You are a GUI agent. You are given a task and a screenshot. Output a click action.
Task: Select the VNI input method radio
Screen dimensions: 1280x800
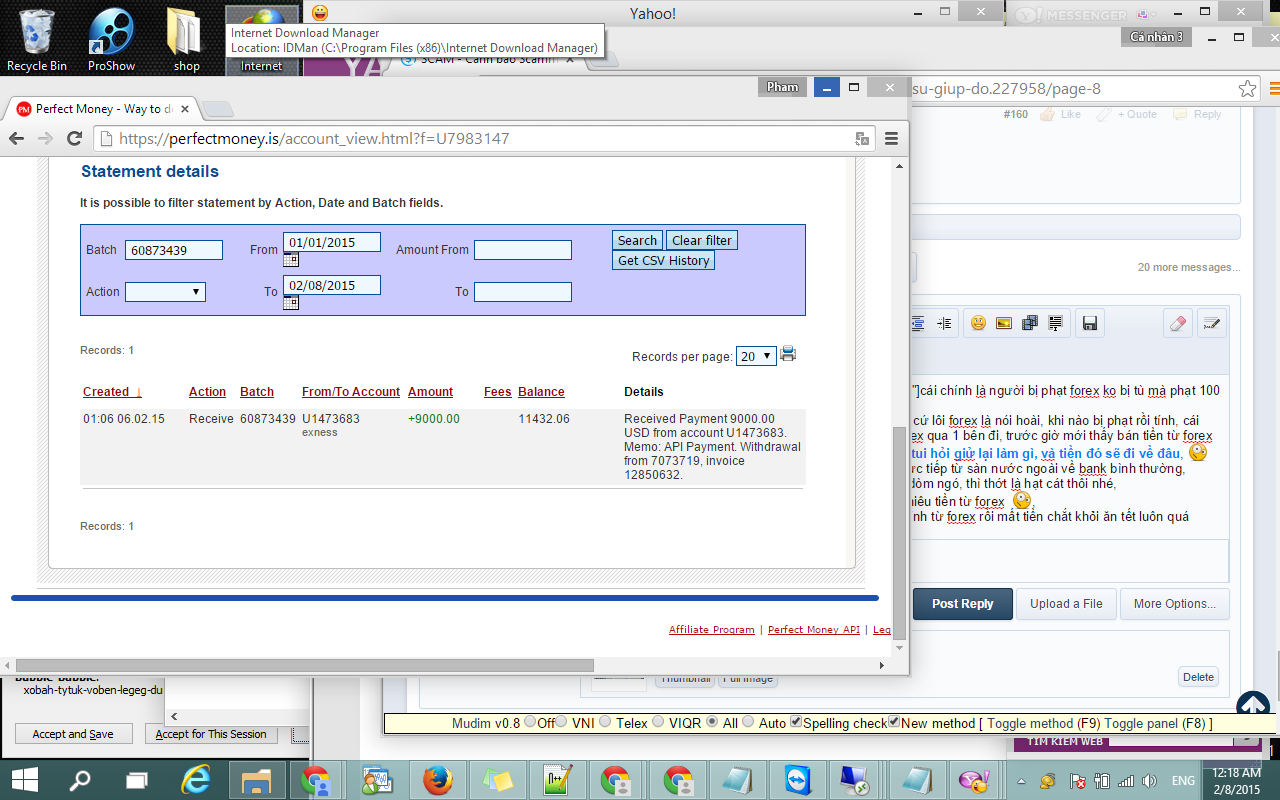pyautogui.click(x=562, y=723)
